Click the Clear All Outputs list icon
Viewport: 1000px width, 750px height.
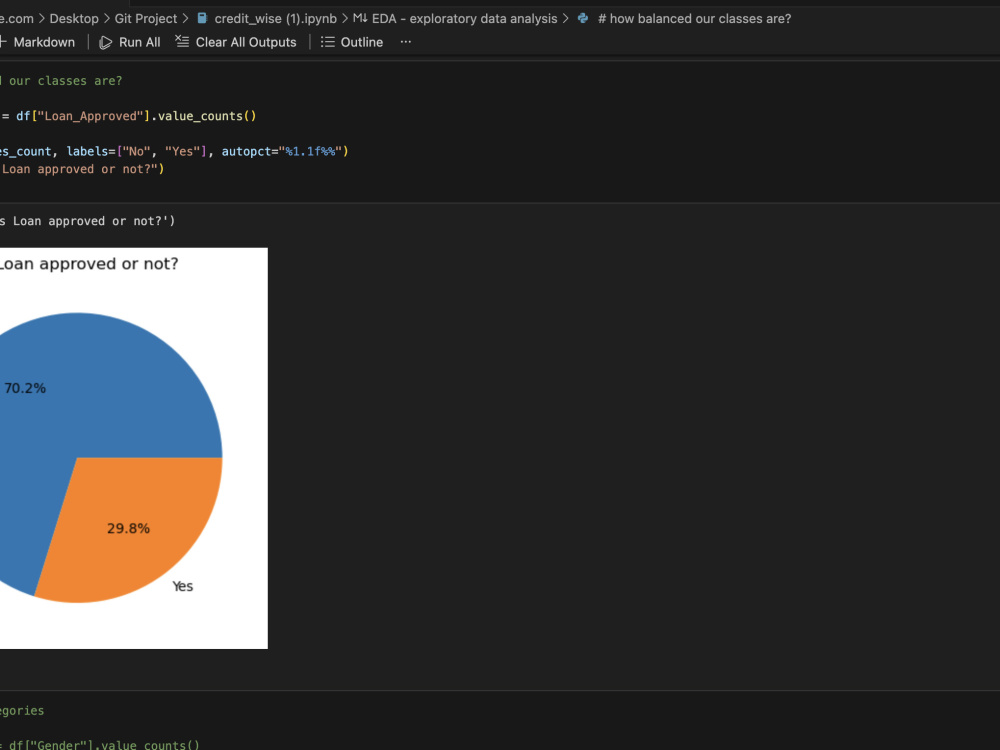[182, 41]
